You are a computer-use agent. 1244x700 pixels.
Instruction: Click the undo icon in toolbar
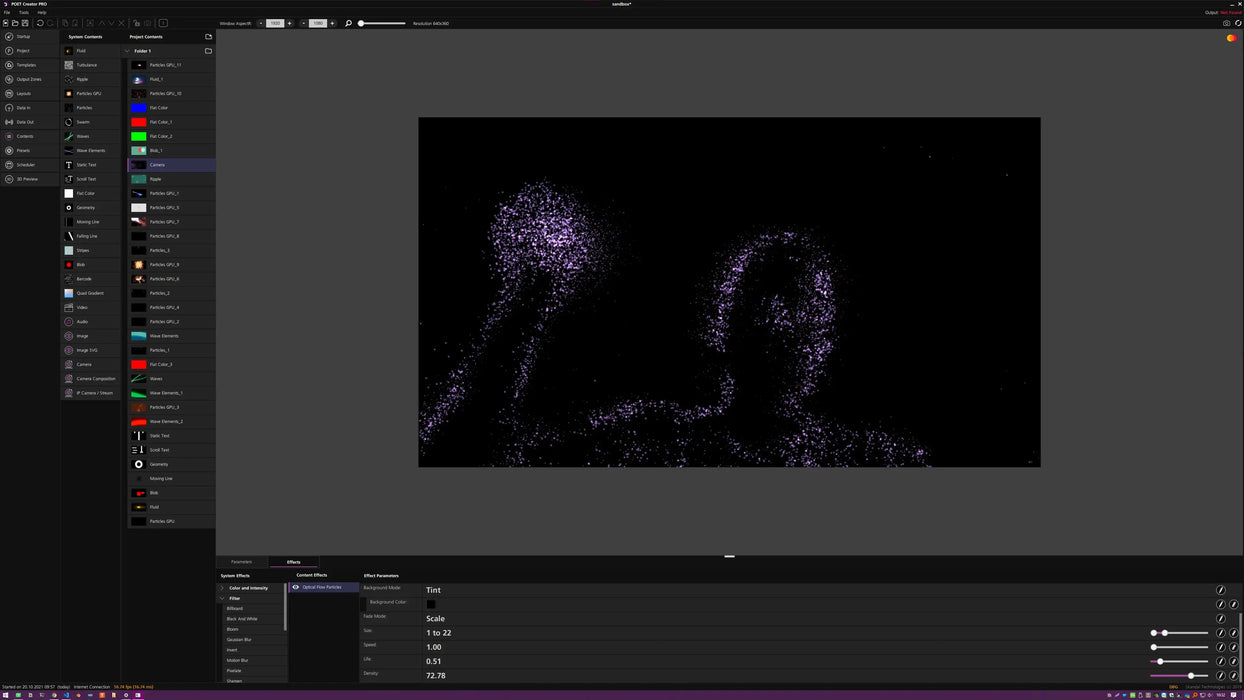click(x=40, y=23)
